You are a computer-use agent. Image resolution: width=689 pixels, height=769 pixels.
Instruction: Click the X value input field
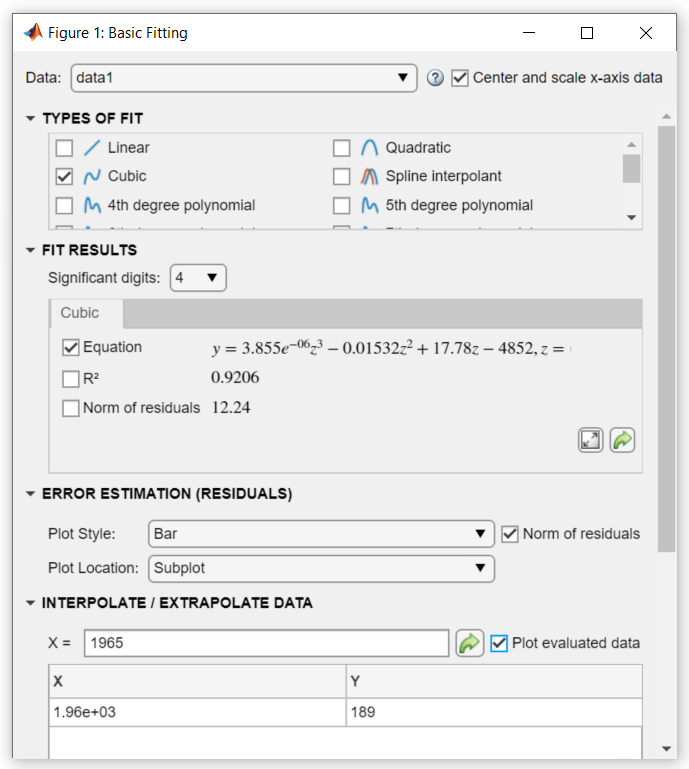266,643
